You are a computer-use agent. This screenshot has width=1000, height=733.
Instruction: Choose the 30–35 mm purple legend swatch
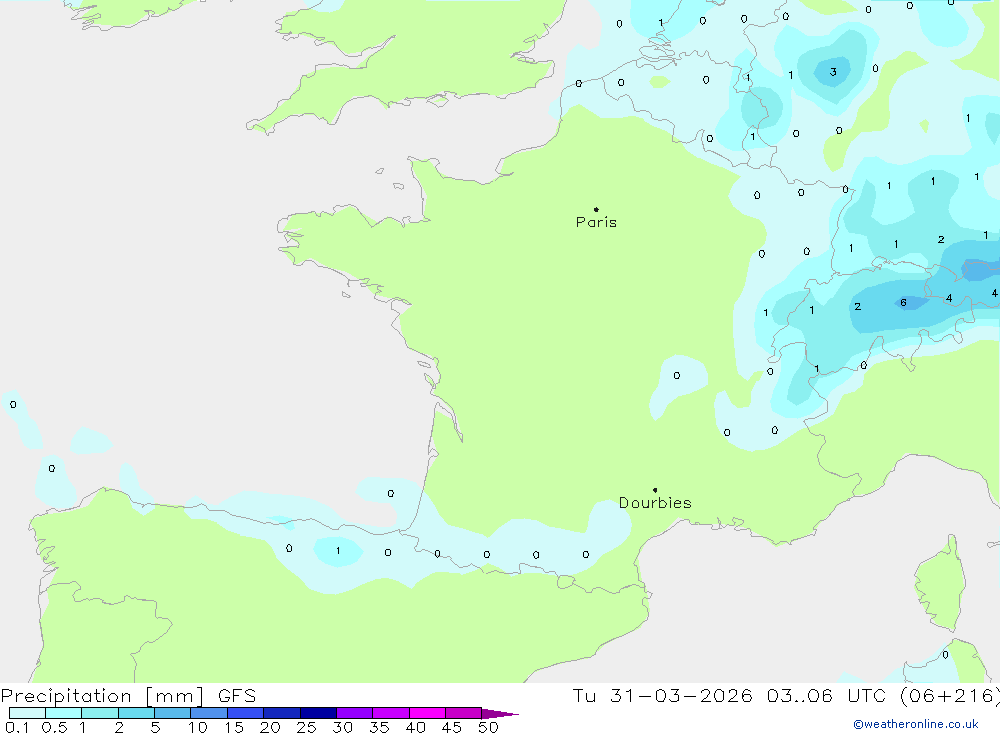click(355, 713)
